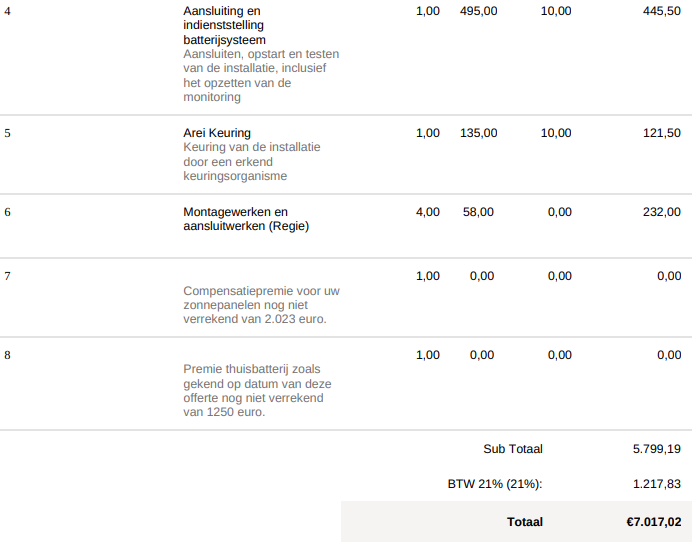Select the total amount €7.017,02

(x=653, y=522)
